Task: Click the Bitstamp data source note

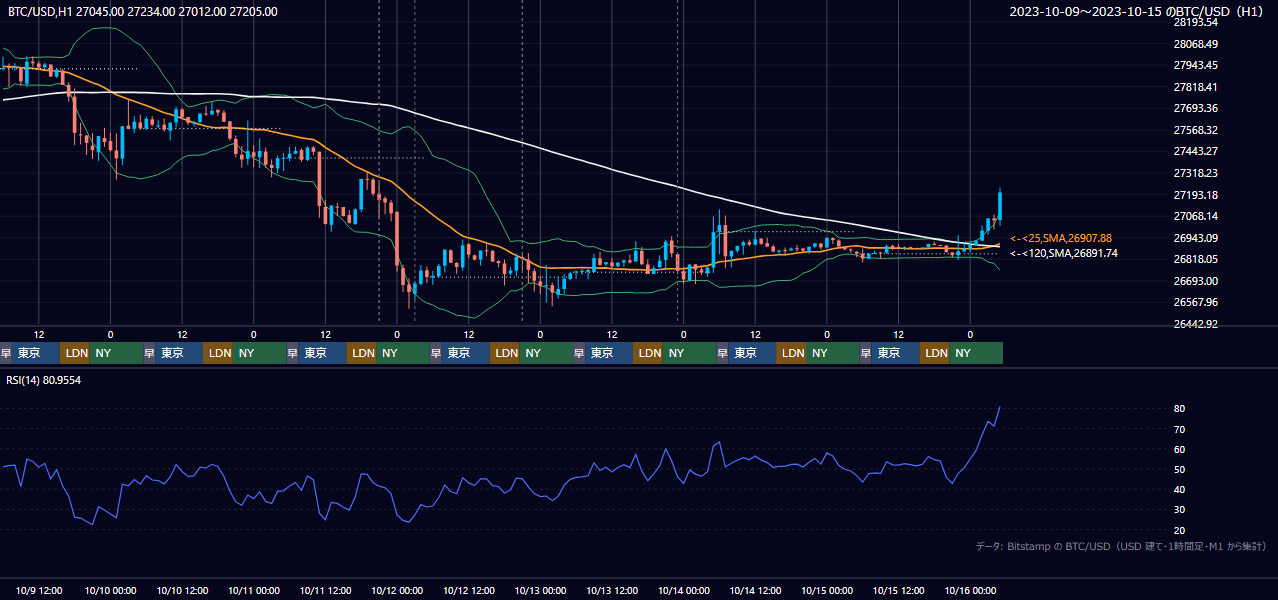Action: [x=1121, y=546]
